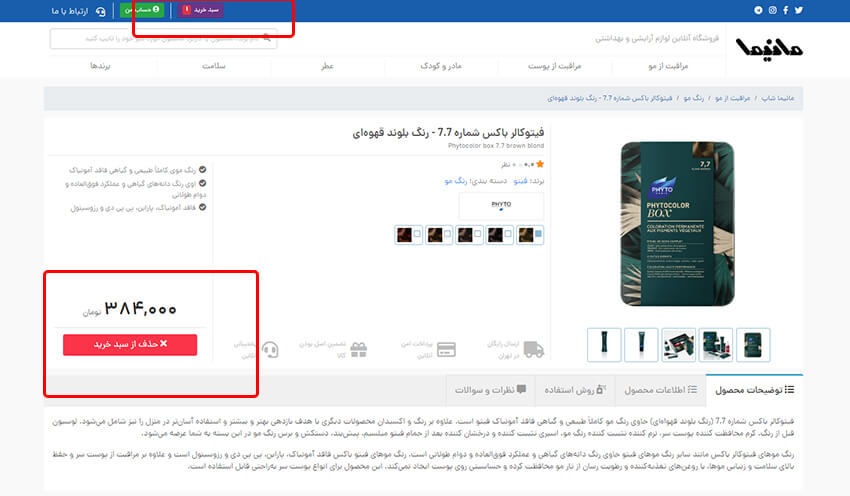The image size is (850, 496).
Task: Open the مراقبت از مو menu item
Action: tap(668, 66)
